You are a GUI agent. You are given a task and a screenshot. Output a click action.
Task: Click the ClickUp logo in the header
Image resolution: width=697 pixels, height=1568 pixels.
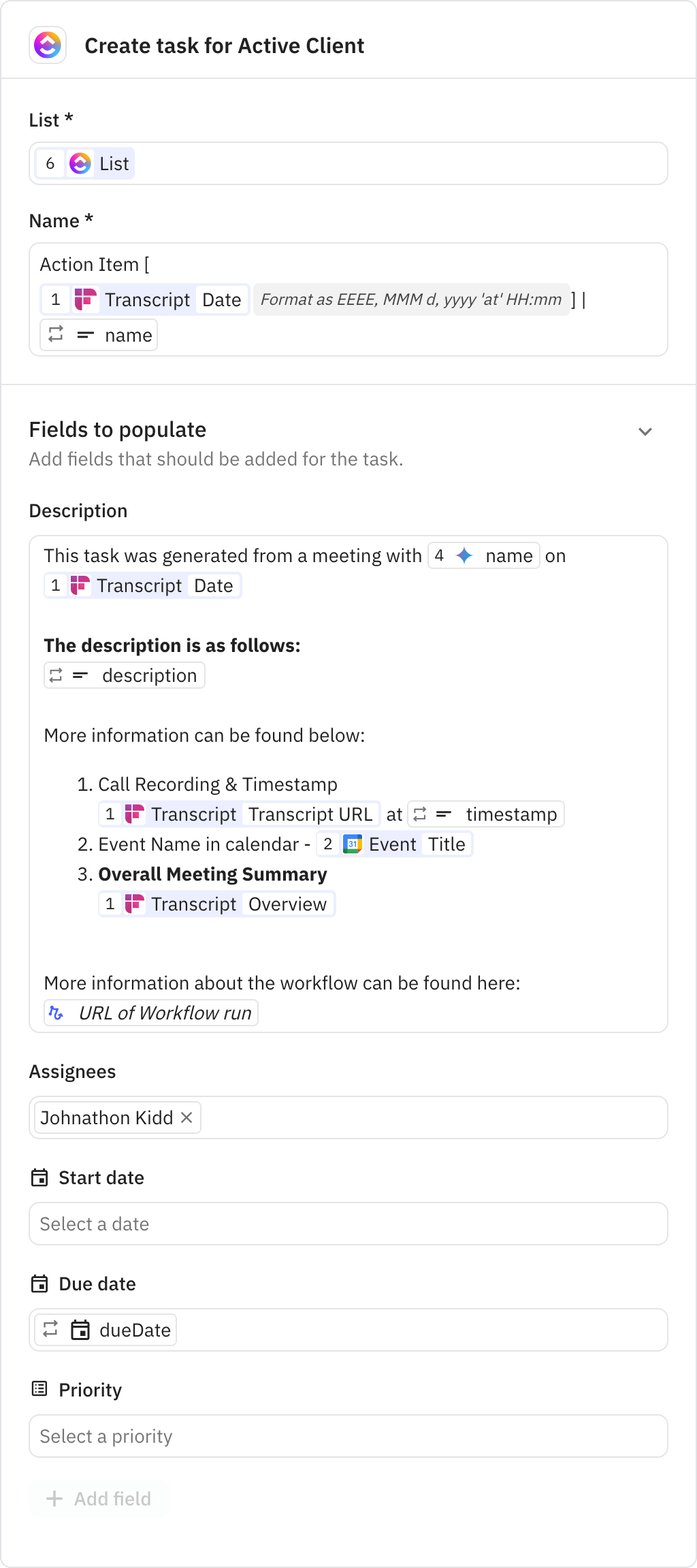click(47, 46)
